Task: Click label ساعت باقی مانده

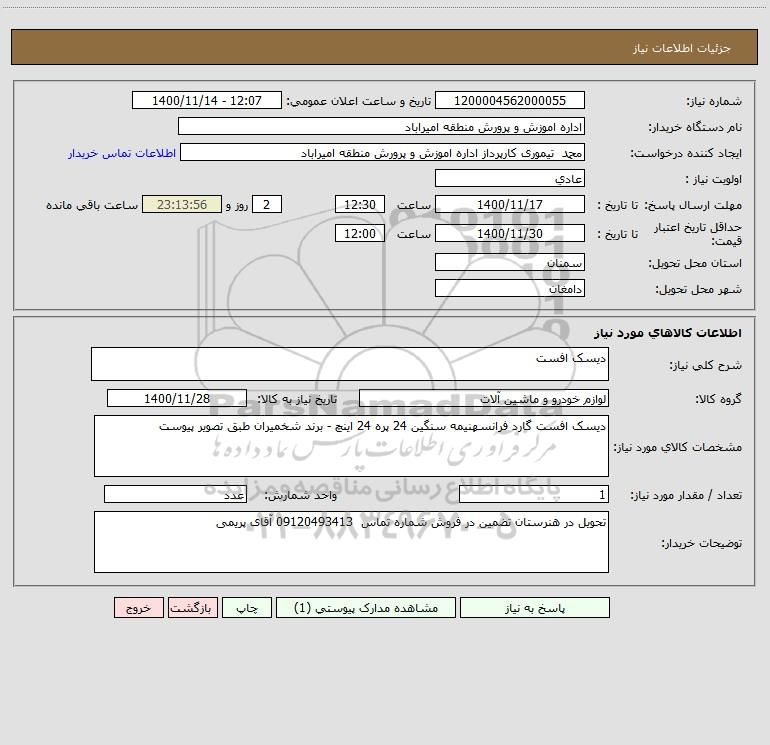Action: click(92, 205)
